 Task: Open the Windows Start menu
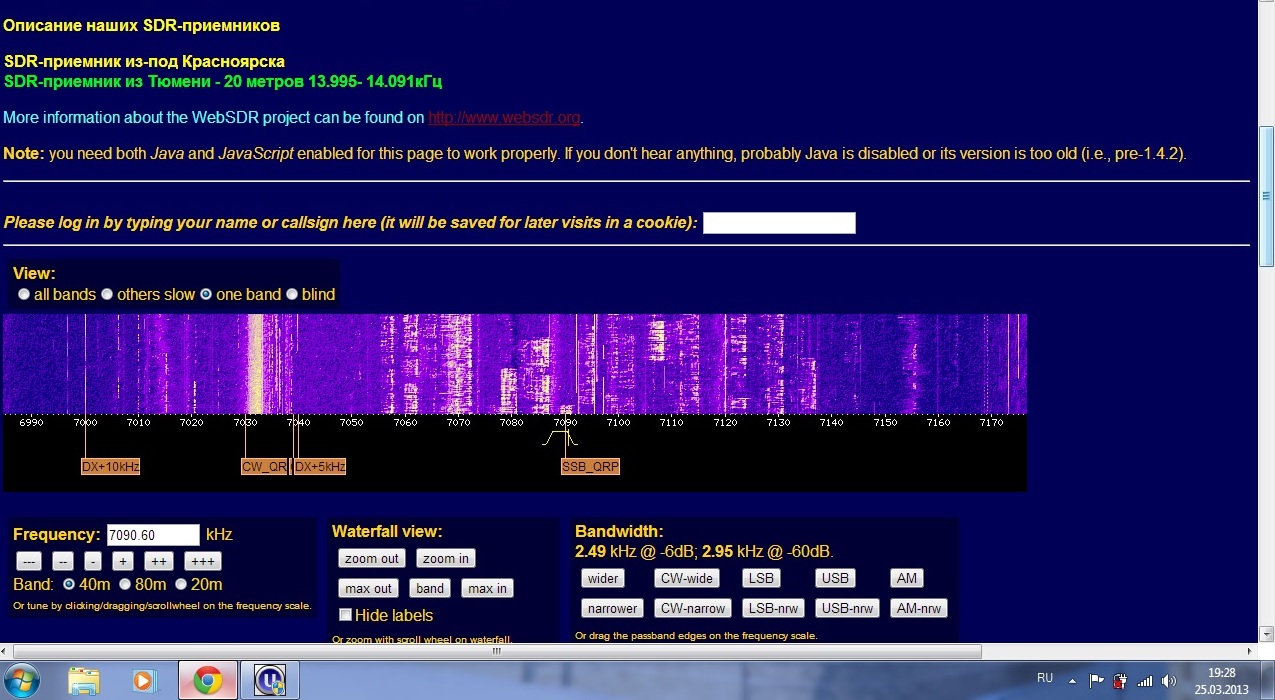tap(23, 680)
